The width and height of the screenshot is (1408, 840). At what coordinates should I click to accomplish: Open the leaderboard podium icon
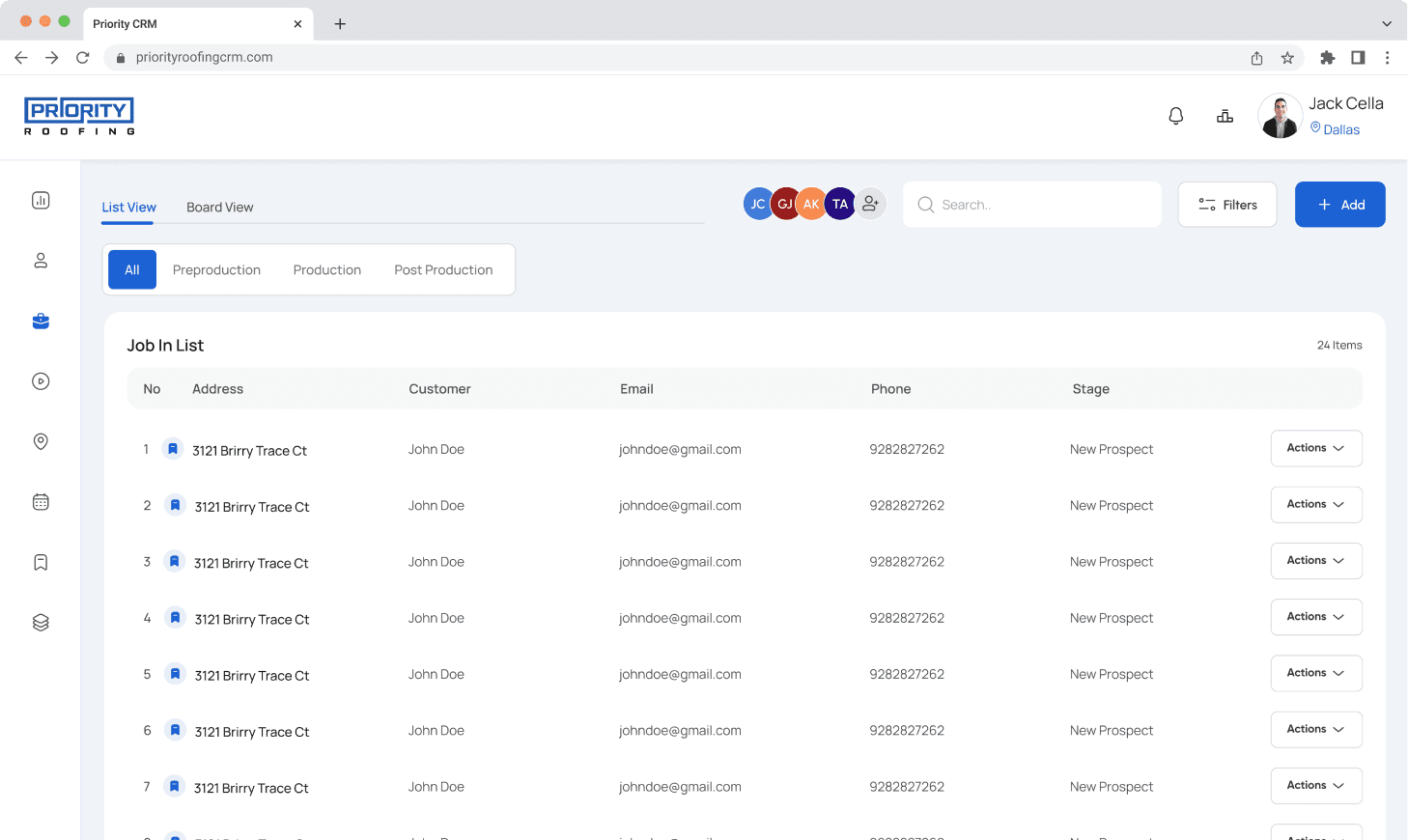point(1225,116)
